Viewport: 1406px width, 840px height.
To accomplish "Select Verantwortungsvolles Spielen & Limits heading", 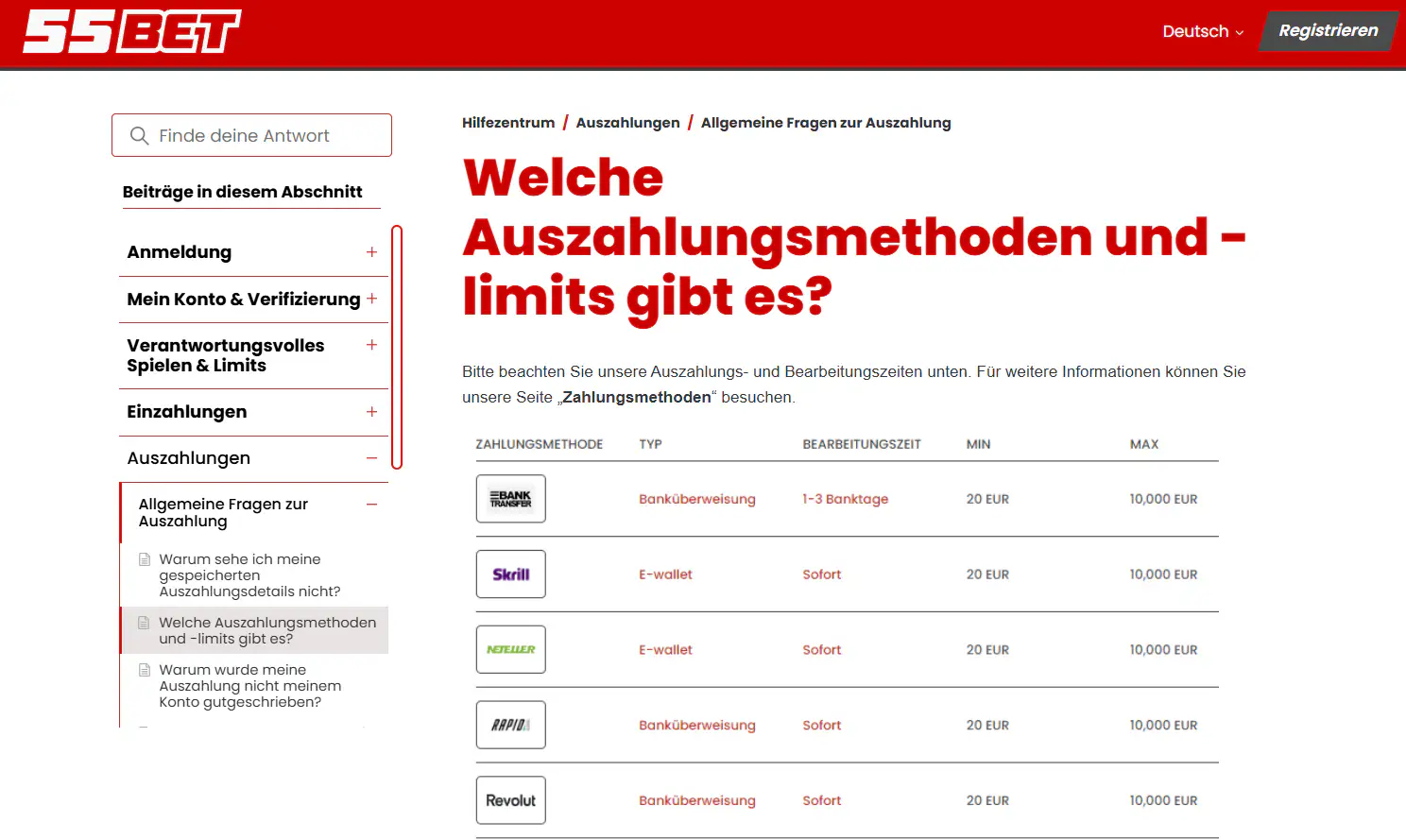I will coord(226,355).
